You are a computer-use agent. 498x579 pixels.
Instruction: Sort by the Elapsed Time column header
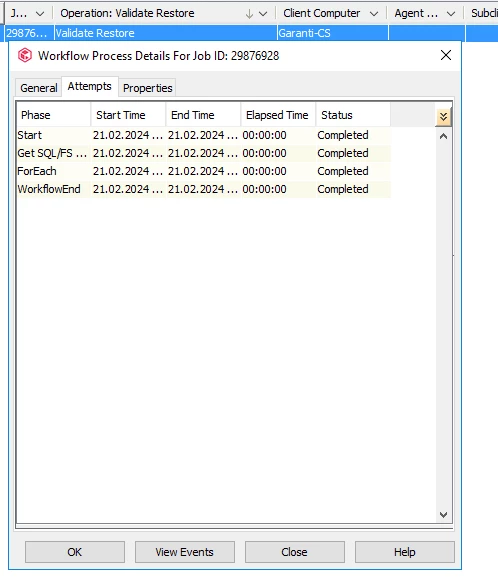pos(278,115)
